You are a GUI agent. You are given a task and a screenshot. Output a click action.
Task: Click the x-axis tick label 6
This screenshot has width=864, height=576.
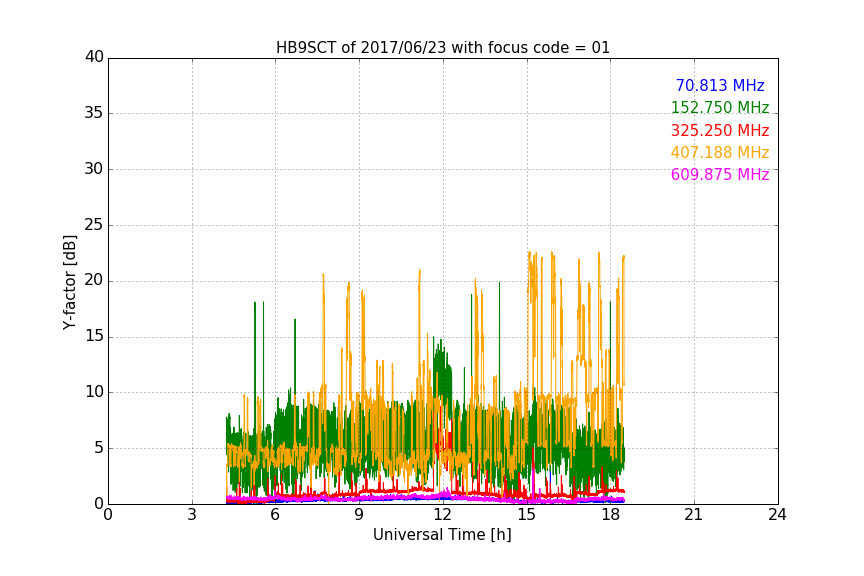pos(275,515)
